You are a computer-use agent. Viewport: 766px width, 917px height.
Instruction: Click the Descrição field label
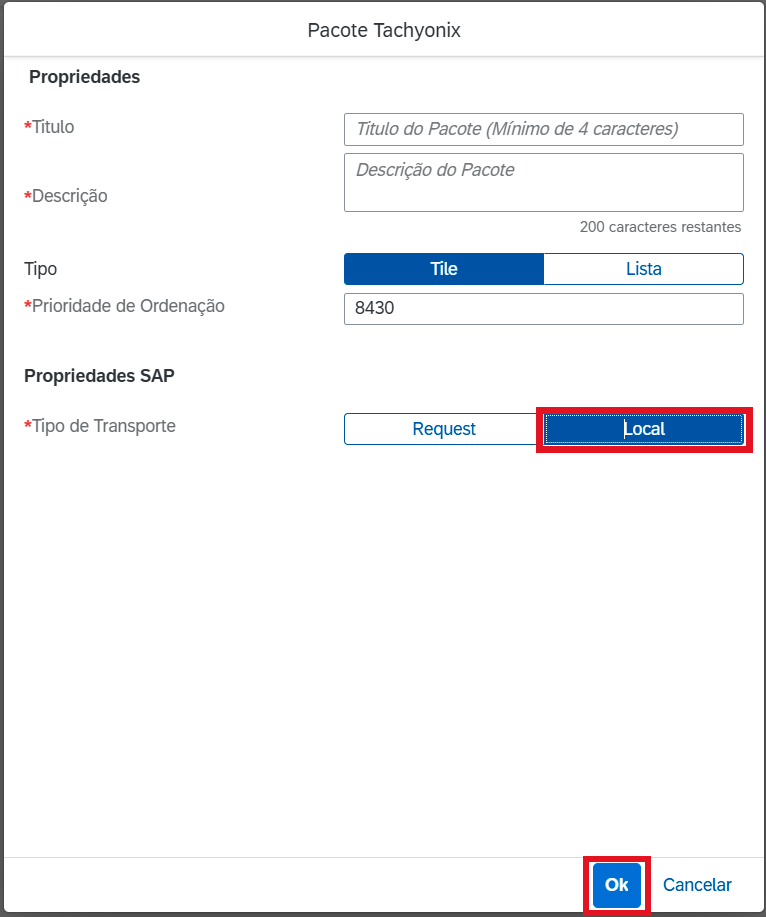70,196
